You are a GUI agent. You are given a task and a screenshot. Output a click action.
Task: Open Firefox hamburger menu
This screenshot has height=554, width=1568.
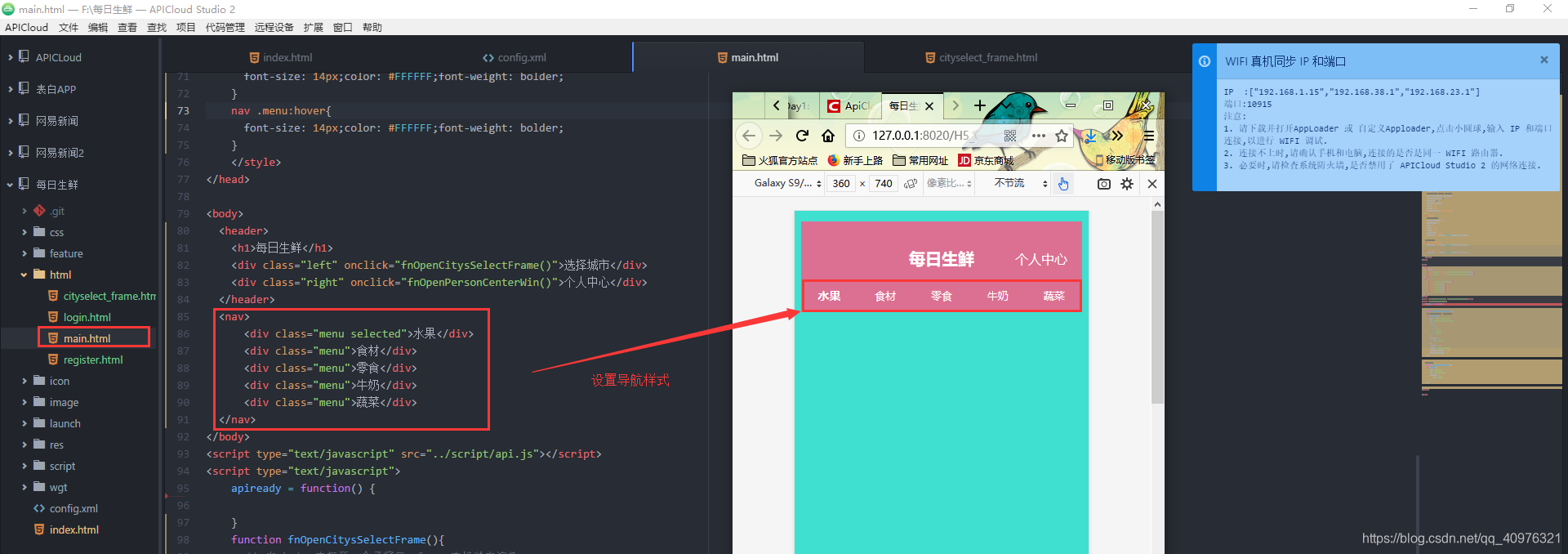tap(1148, 136)
